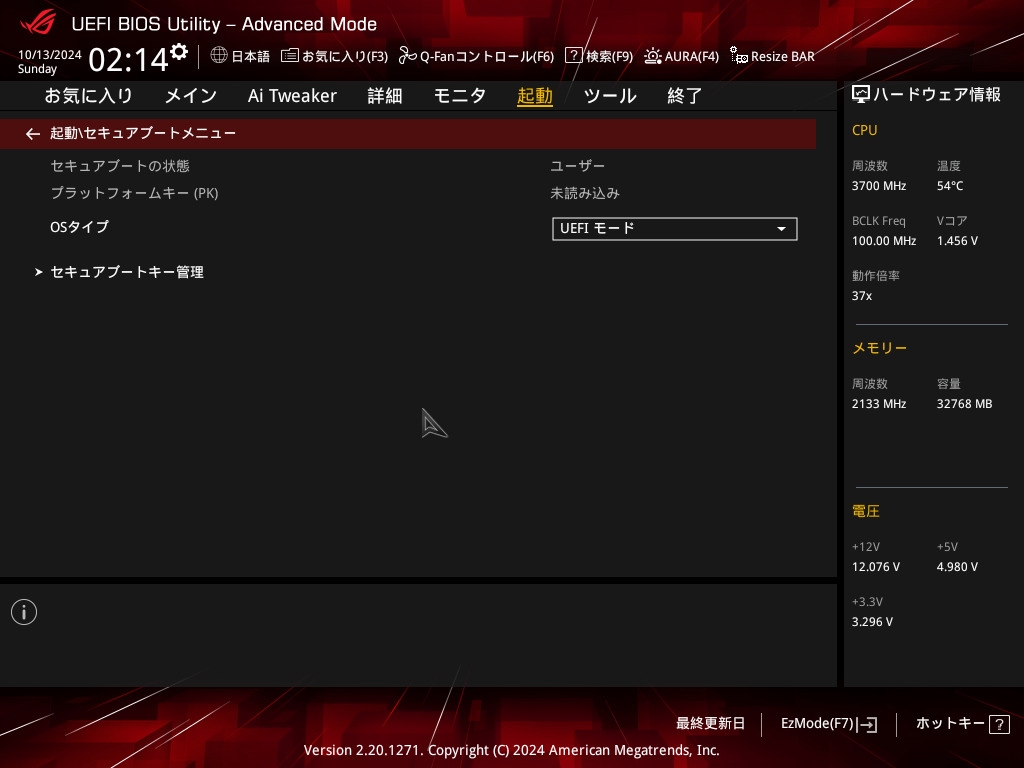Switch to お気に入り tab

pyautogui.click(x=89, y=96)
